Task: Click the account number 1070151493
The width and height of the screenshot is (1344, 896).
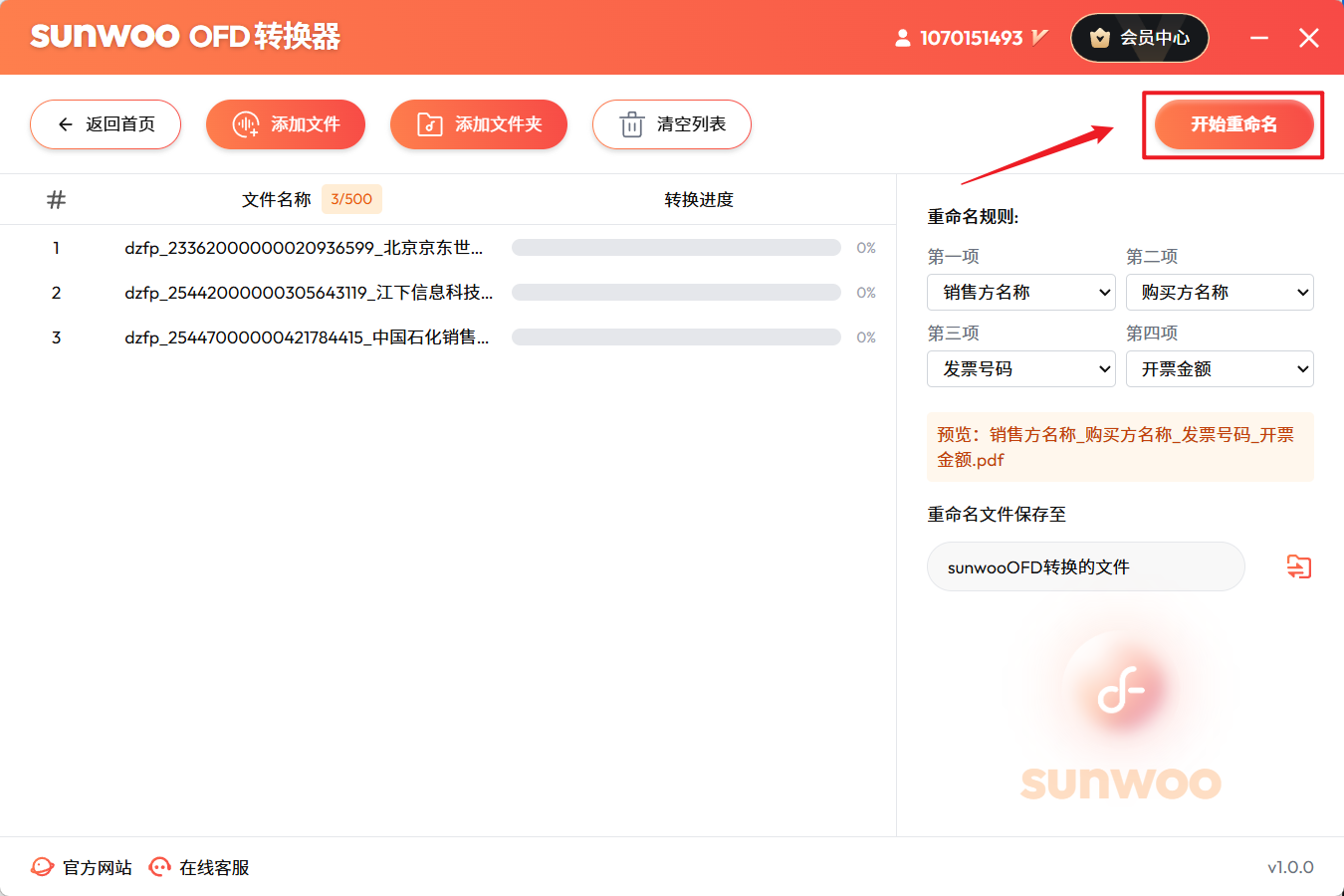Action: click(x=972, y=38)
